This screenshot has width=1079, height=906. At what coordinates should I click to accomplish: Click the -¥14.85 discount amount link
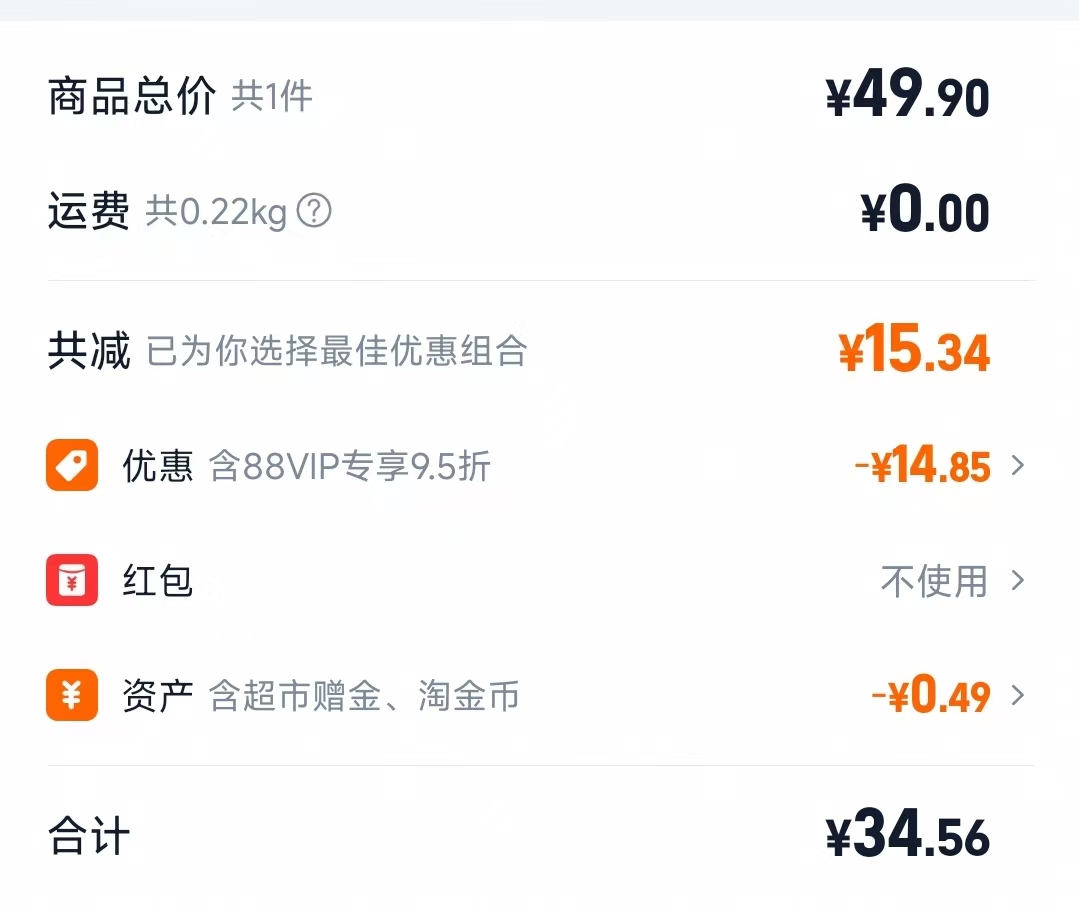(x=920, y=465)
